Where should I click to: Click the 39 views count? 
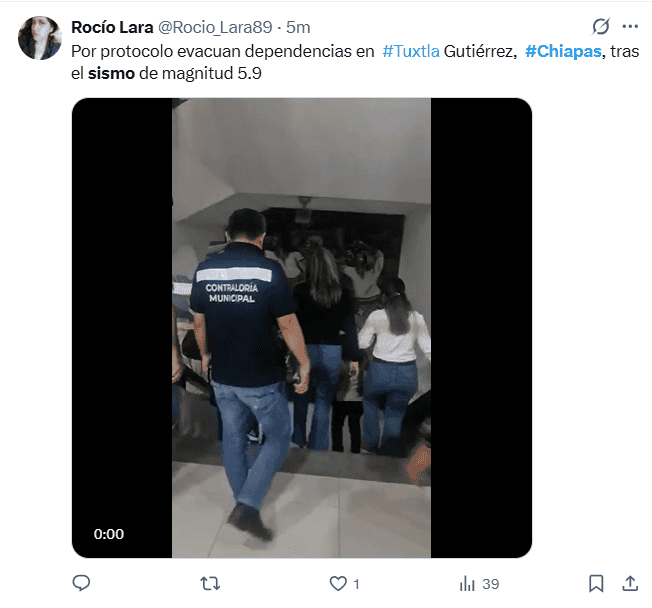[x=491, y=584]
